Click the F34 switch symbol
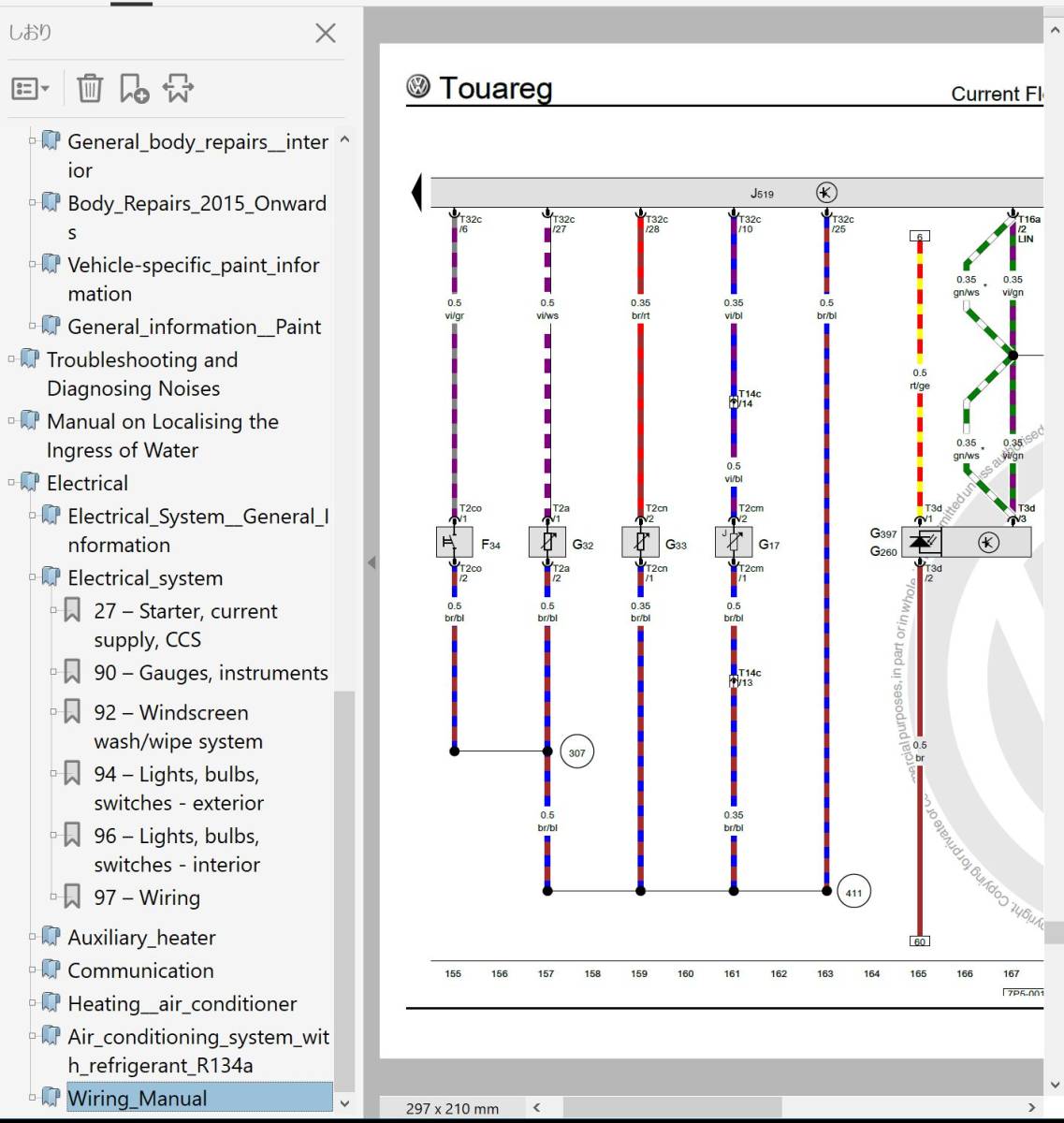Image resolution: width=1064 pixels, height=1123 pixels. pyautogui.click(x=455, y=543)
